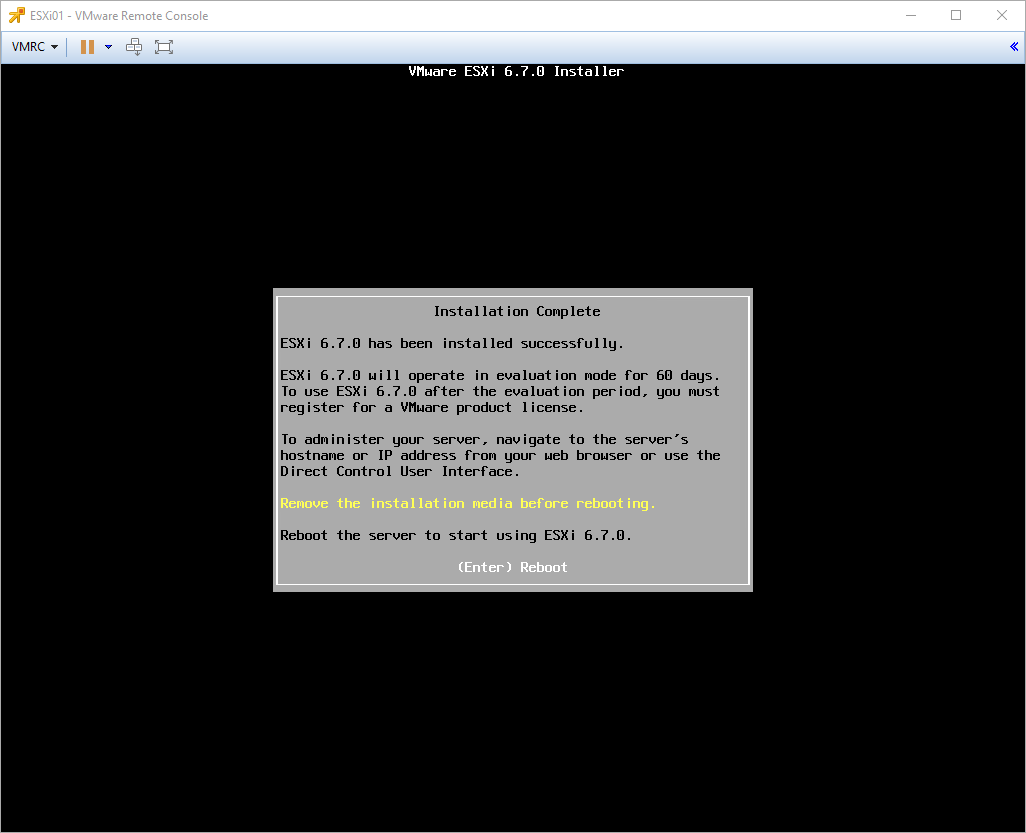Maximize the VMware Remote Console window

(956, 15)
